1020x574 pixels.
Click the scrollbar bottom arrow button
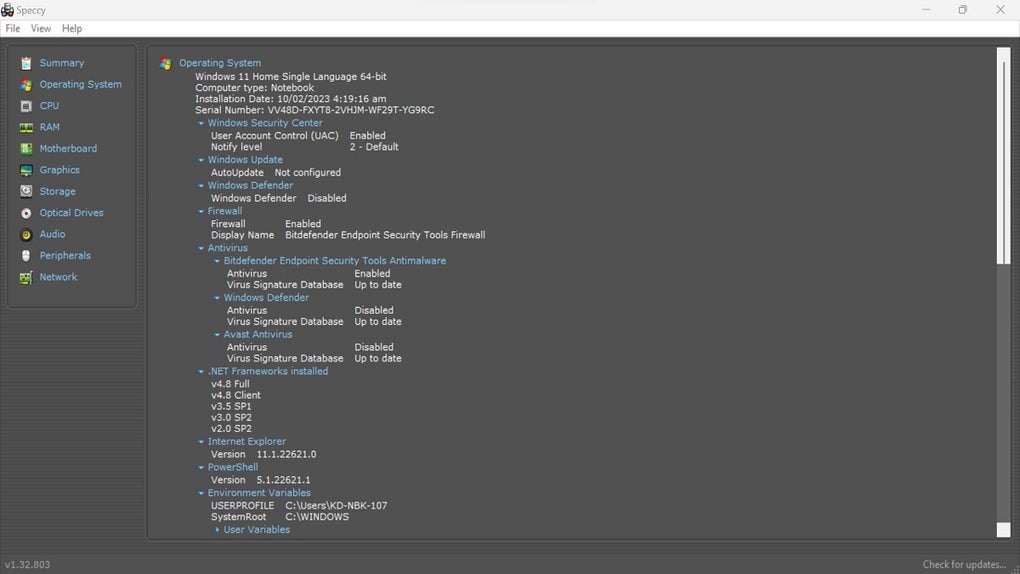(x=1004, y=530)
